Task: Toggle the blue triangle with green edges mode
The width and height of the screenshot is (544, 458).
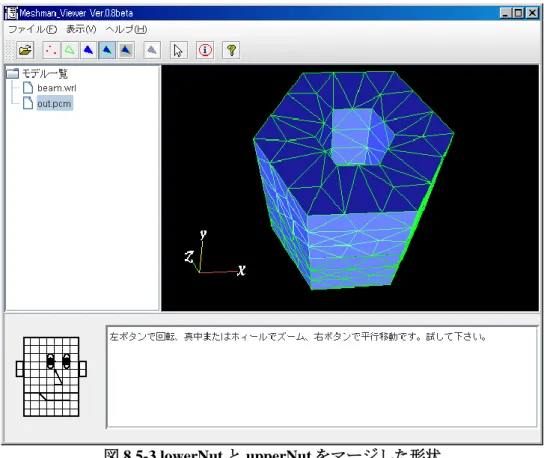Action: (107, 50)
